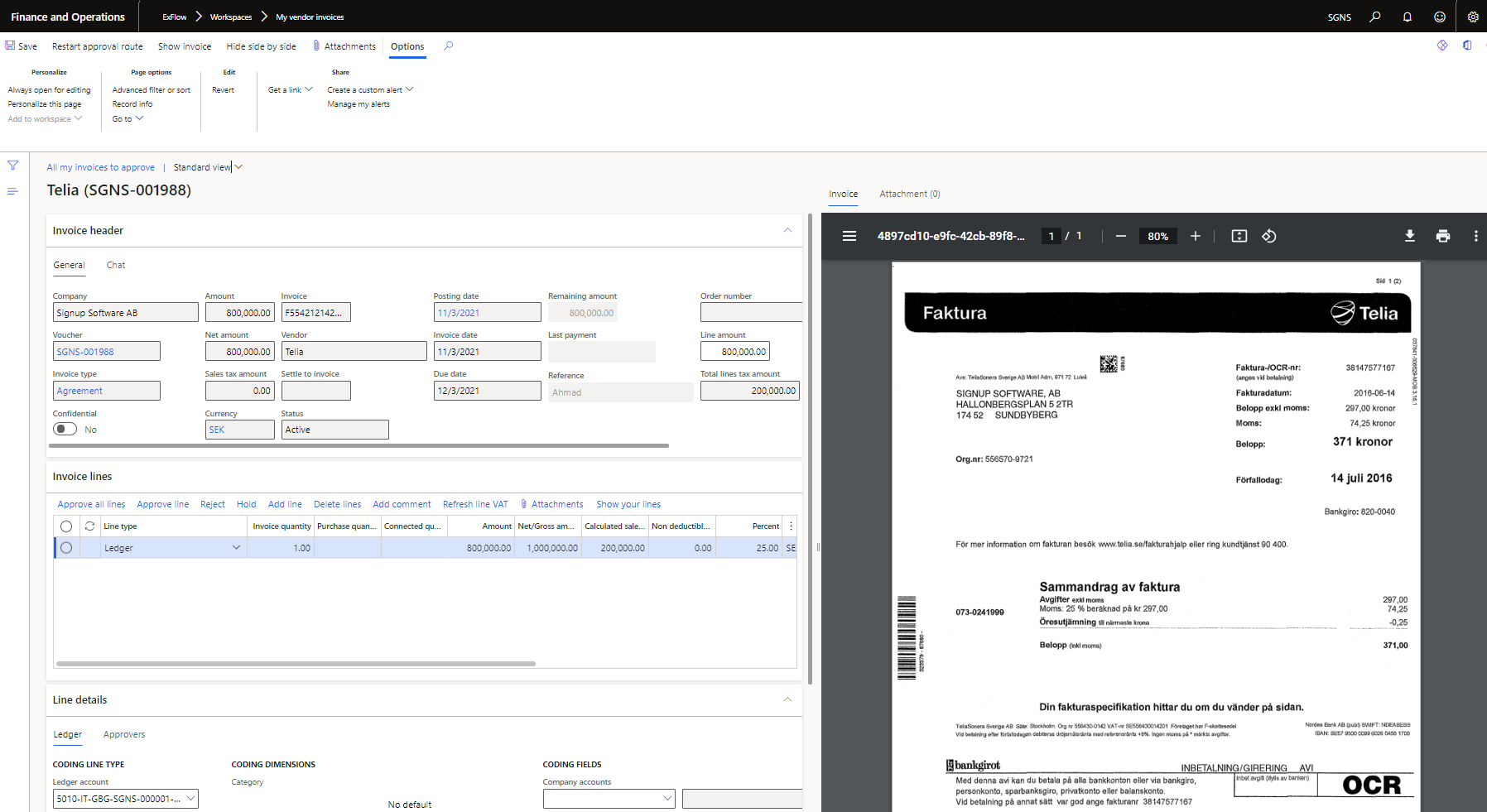This screenshot has height=812, width=1487.
Task: Click Show invoice button
Action: coord(185,46)
